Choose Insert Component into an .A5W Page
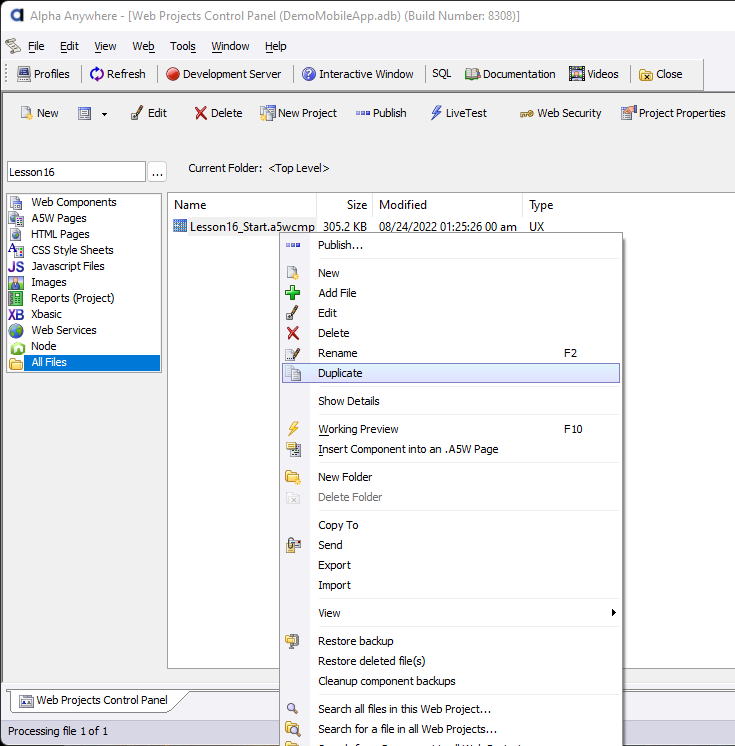This screenshot has width=735, height=746. click(451, 449)
